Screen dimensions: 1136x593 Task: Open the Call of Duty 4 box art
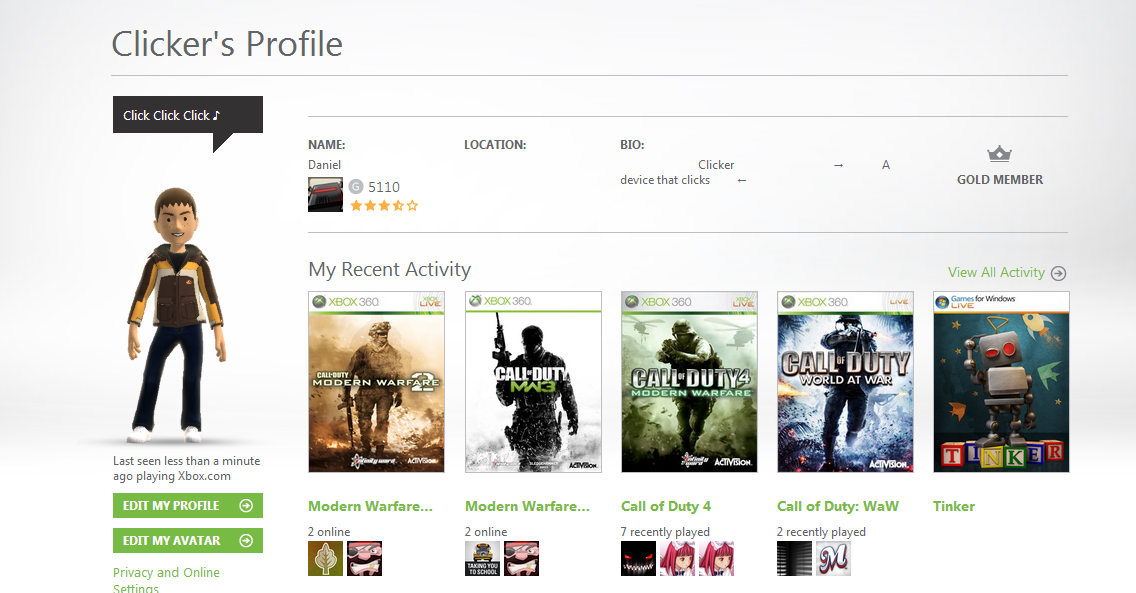click(x=689, y=382)
